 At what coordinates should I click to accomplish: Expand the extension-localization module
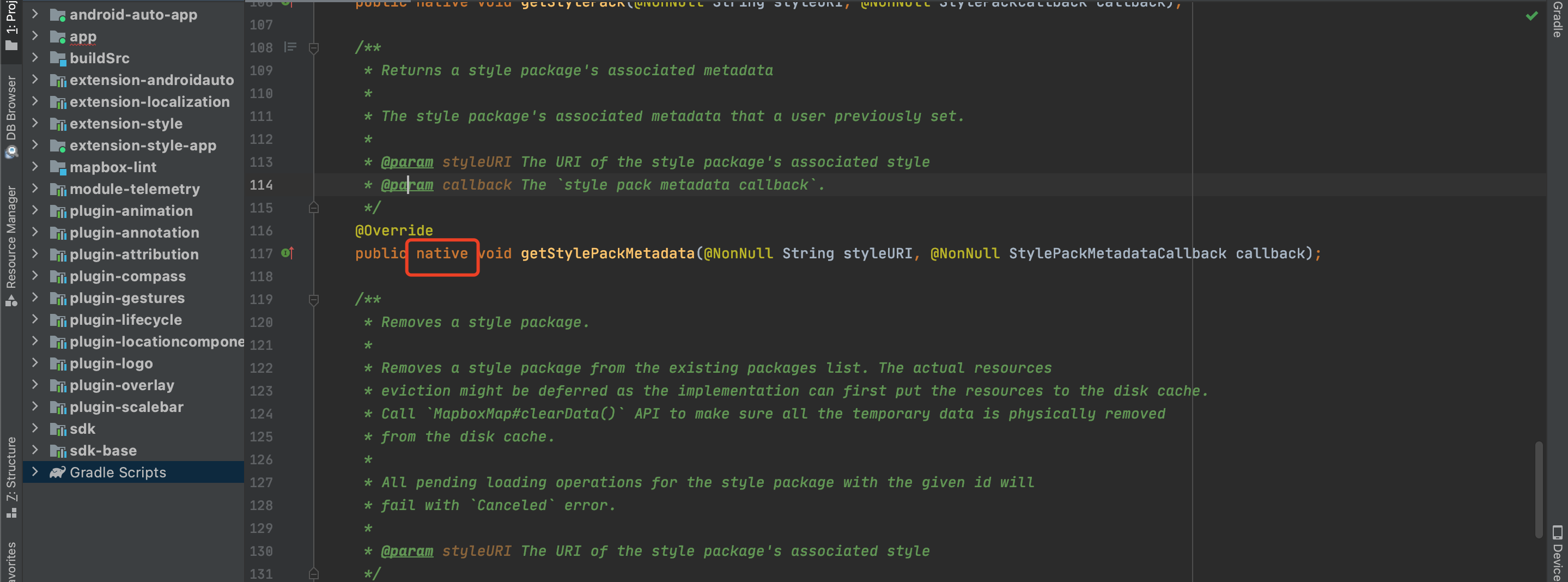pyautogui.click(x=35, y=102)
